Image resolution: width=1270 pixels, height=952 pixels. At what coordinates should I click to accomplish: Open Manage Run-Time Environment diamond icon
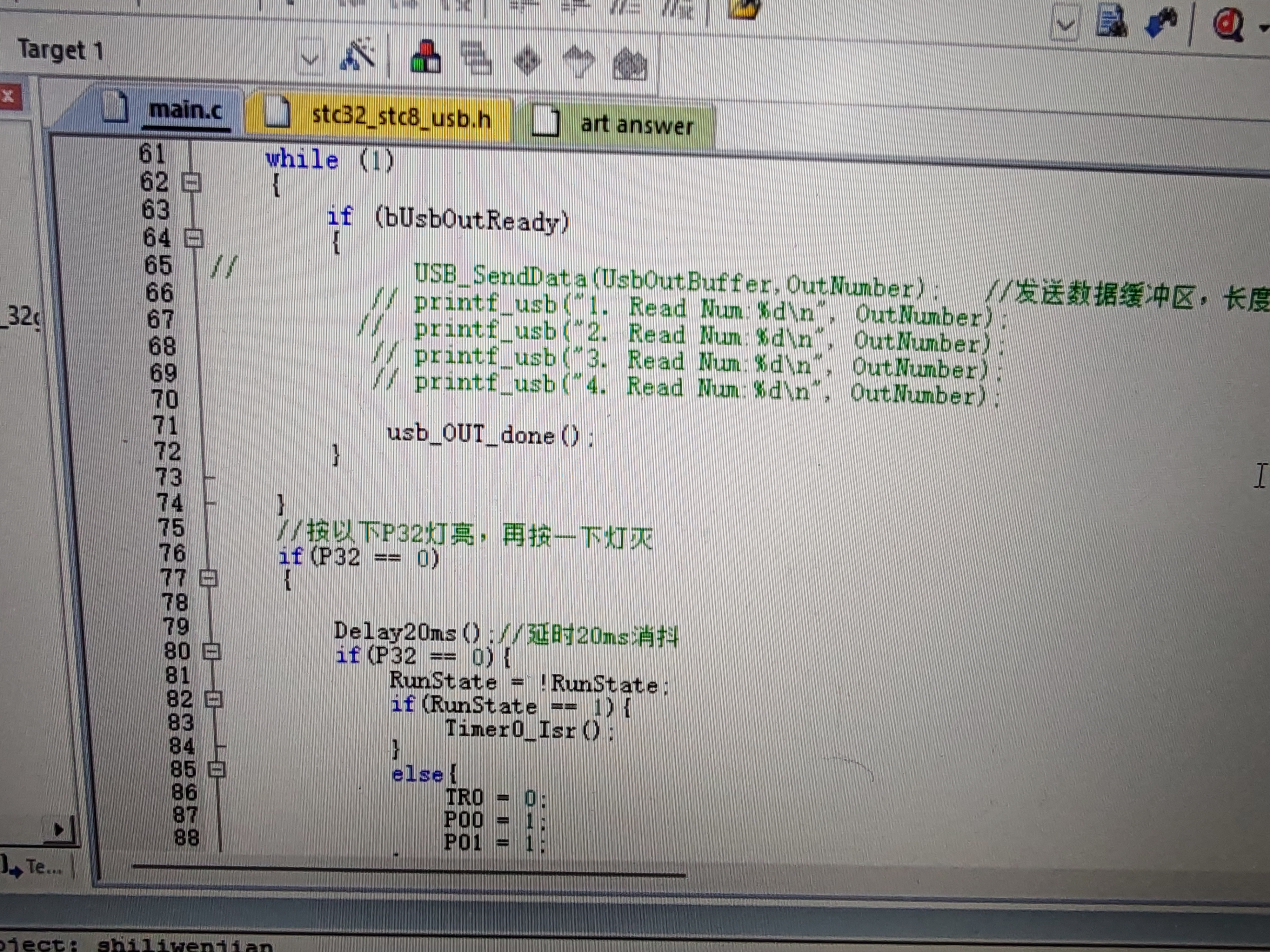point(527,61)
